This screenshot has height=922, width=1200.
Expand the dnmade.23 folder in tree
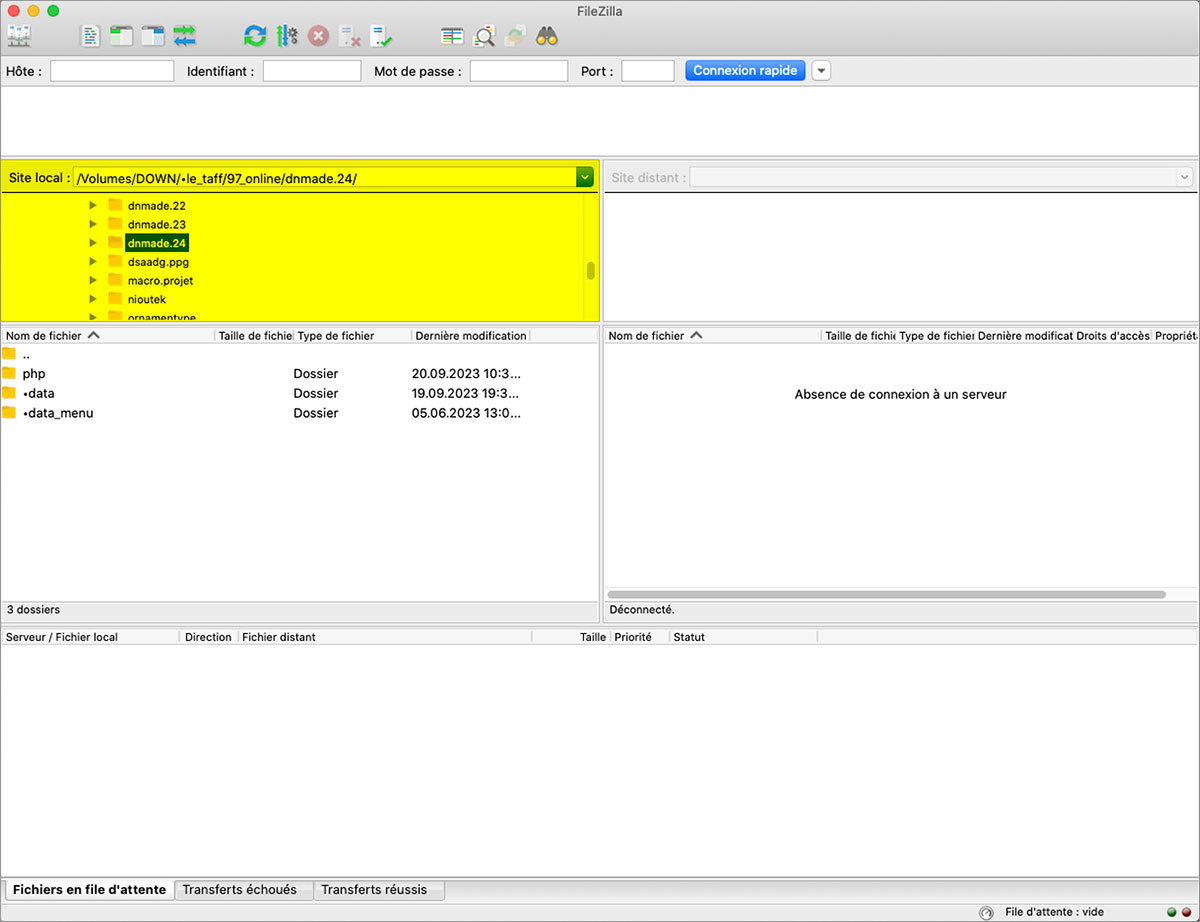click(x=93, y=224)
